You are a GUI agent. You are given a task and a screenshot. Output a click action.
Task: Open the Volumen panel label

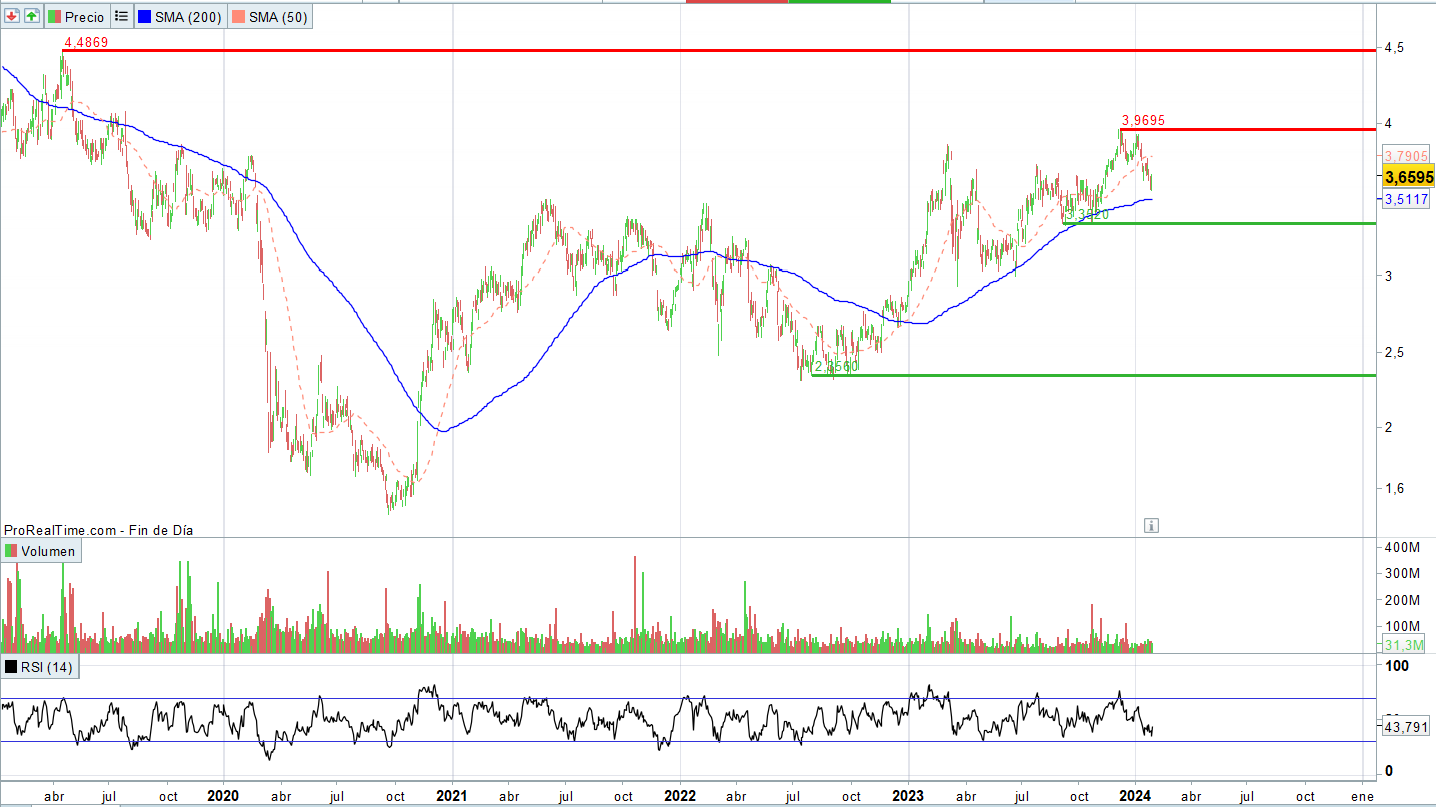pyautogui.click(x=48, y=551)
